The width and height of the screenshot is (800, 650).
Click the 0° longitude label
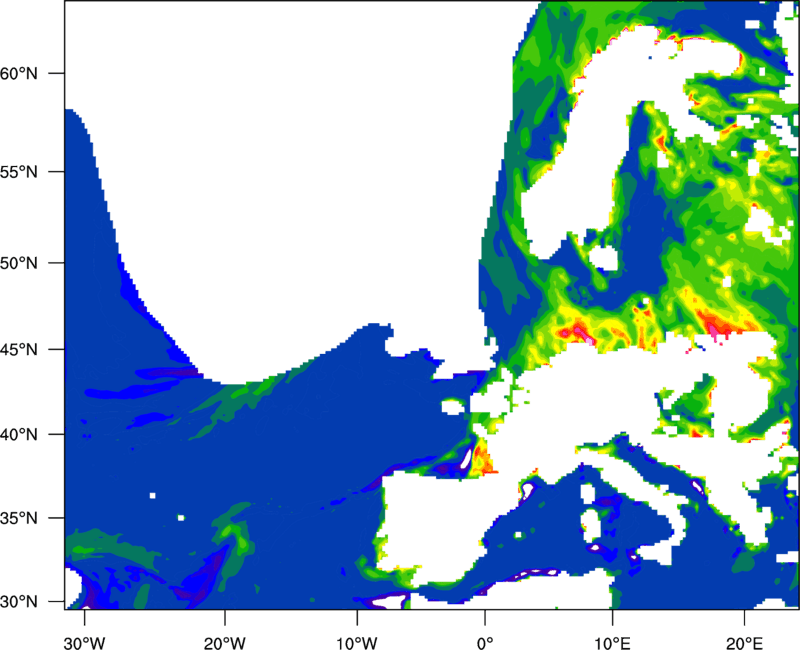pos(485,643)
